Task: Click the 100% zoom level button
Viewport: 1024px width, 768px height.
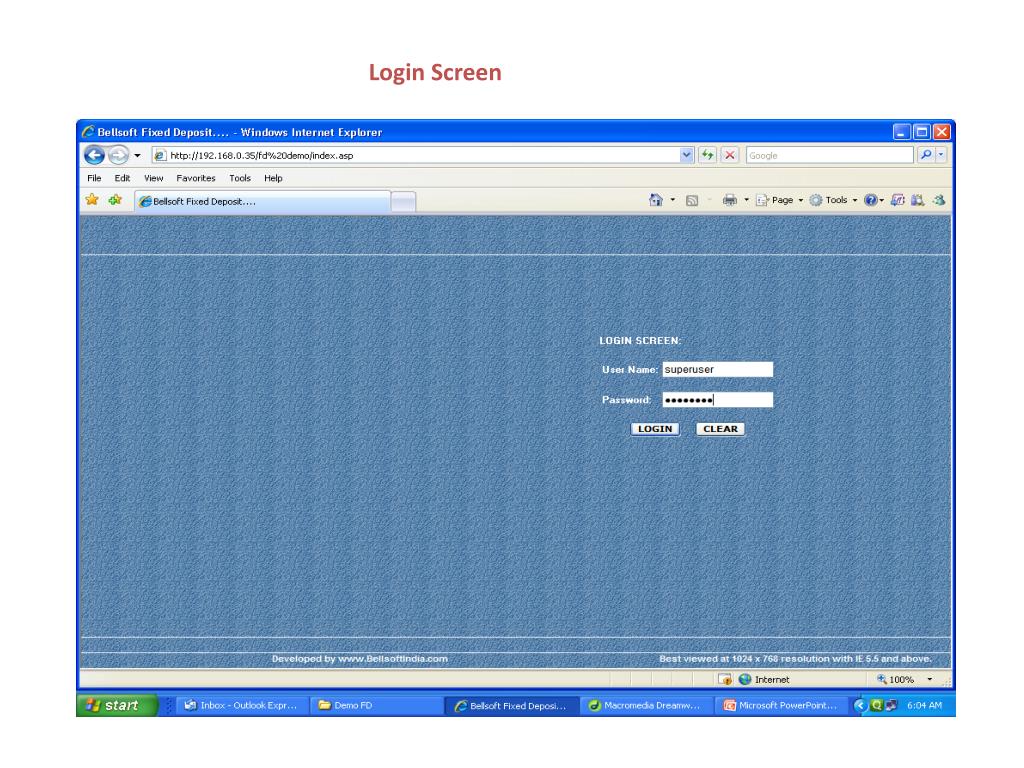Action: tap(896, 679)
